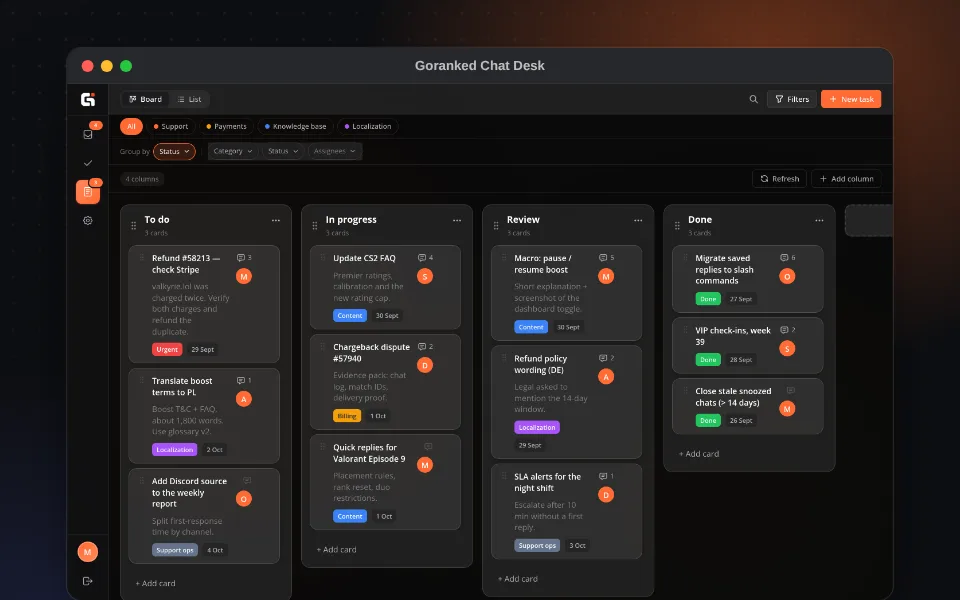960x600 pixels.
Task: Create a New task
Action: 851,99
